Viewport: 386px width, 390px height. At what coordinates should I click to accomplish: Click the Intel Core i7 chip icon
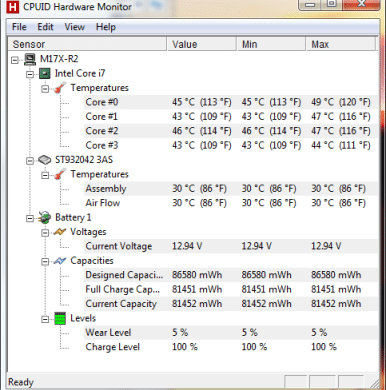point(45,74)
